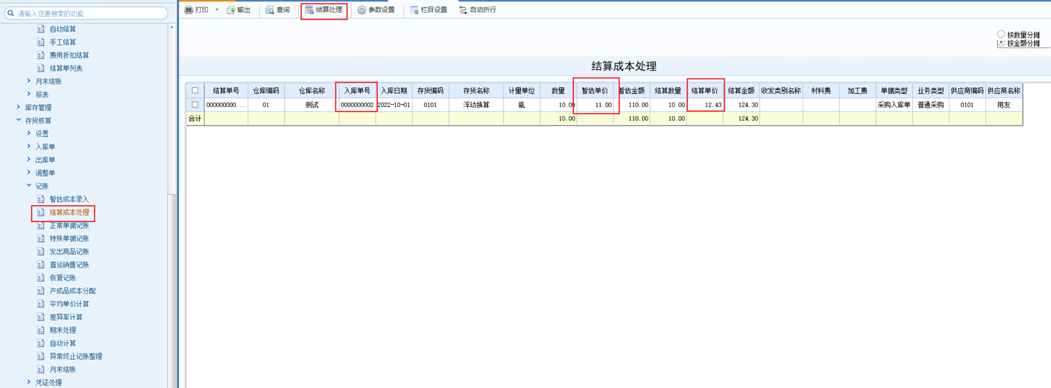Image resolution: width=1051 pixels, height=388 pixels.
Task: Expand the 凭证处理 tree node
Action: [29, 382]
